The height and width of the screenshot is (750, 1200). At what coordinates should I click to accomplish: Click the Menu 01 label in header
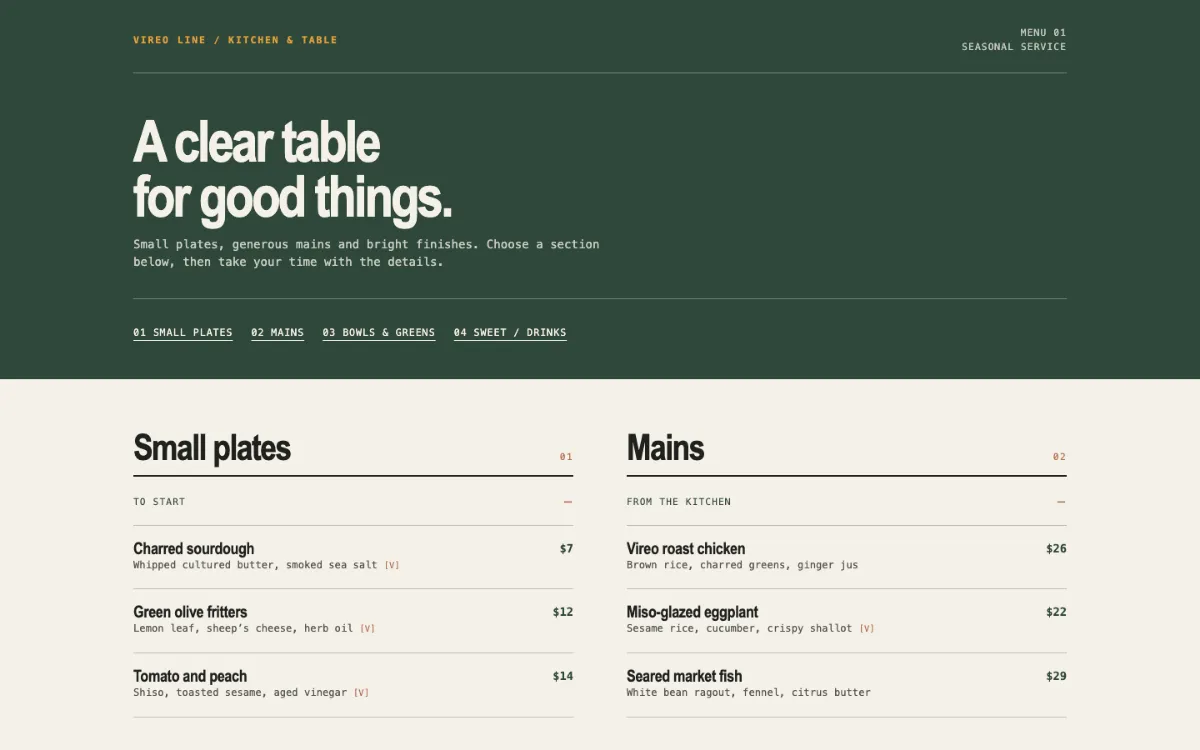[x=1043, y=33]
